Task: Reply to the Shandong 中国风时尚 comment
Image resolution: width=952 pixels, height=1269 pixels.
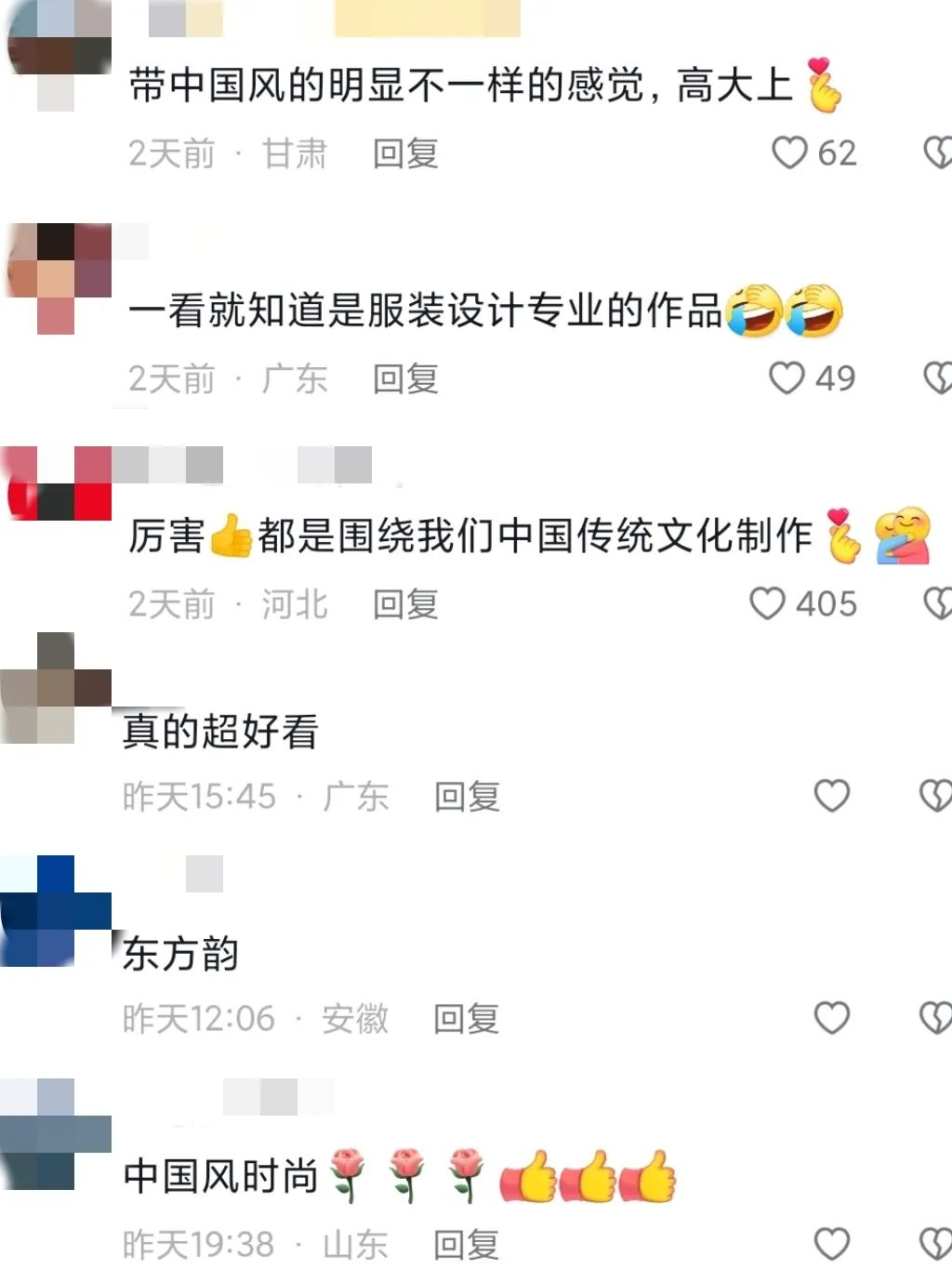Action: (467, 1244)
